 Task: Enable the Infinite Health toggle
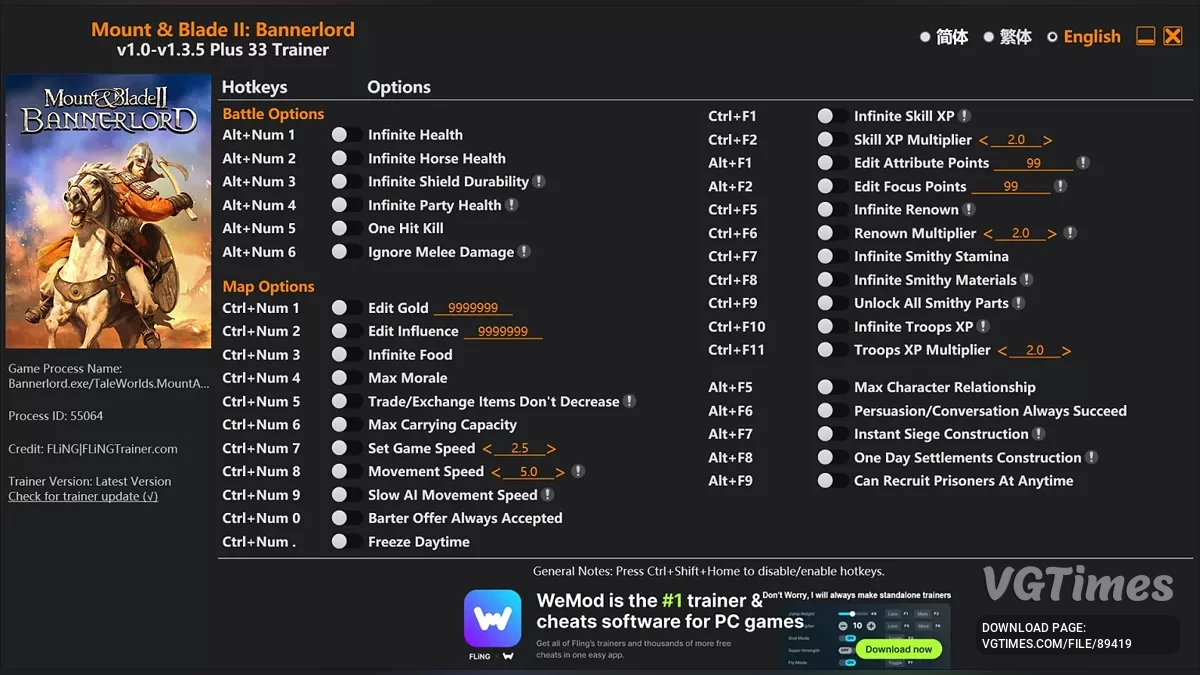347,135
